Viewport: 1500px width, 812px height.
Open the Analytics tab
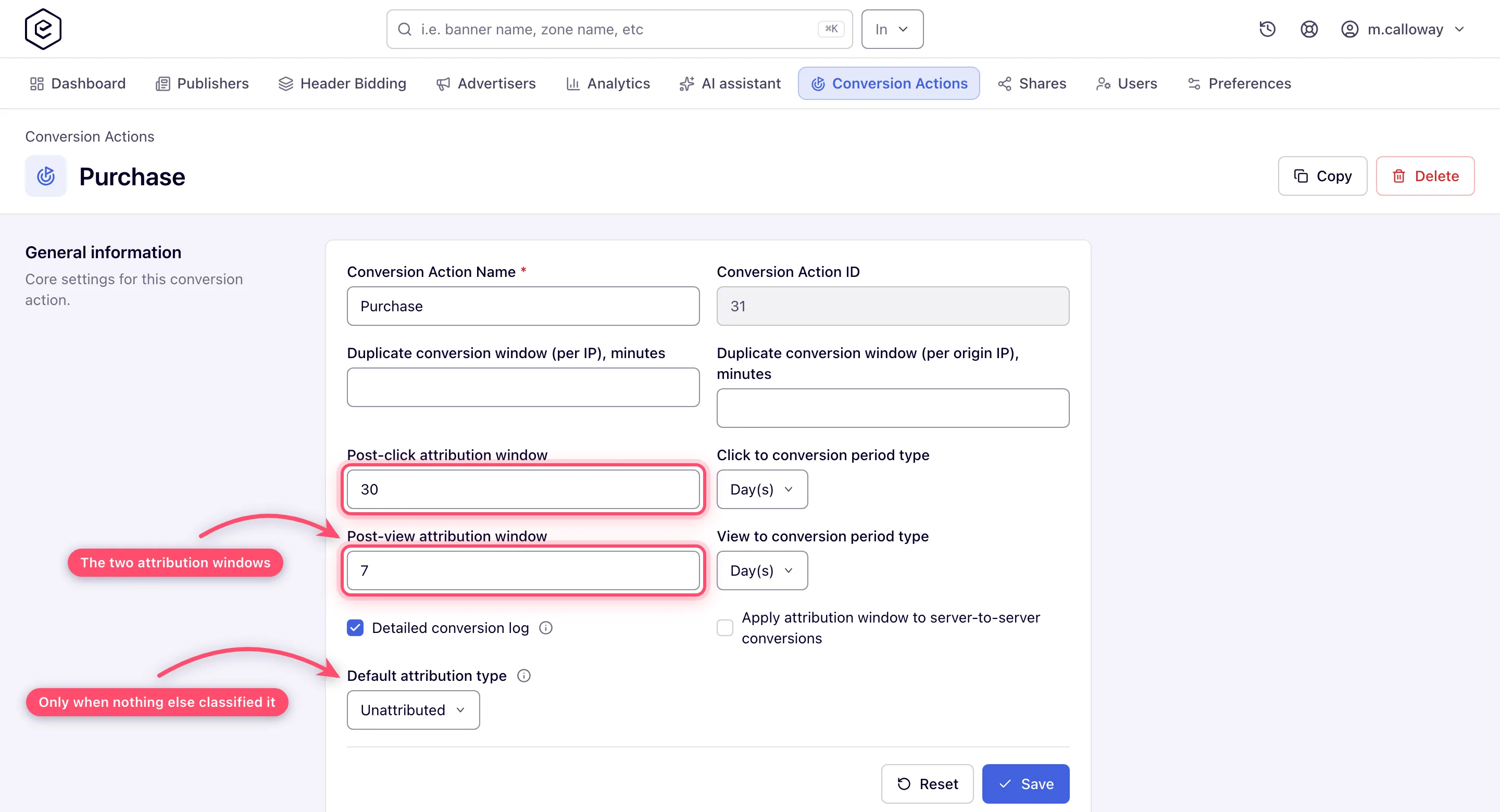(x=608, y=83)
